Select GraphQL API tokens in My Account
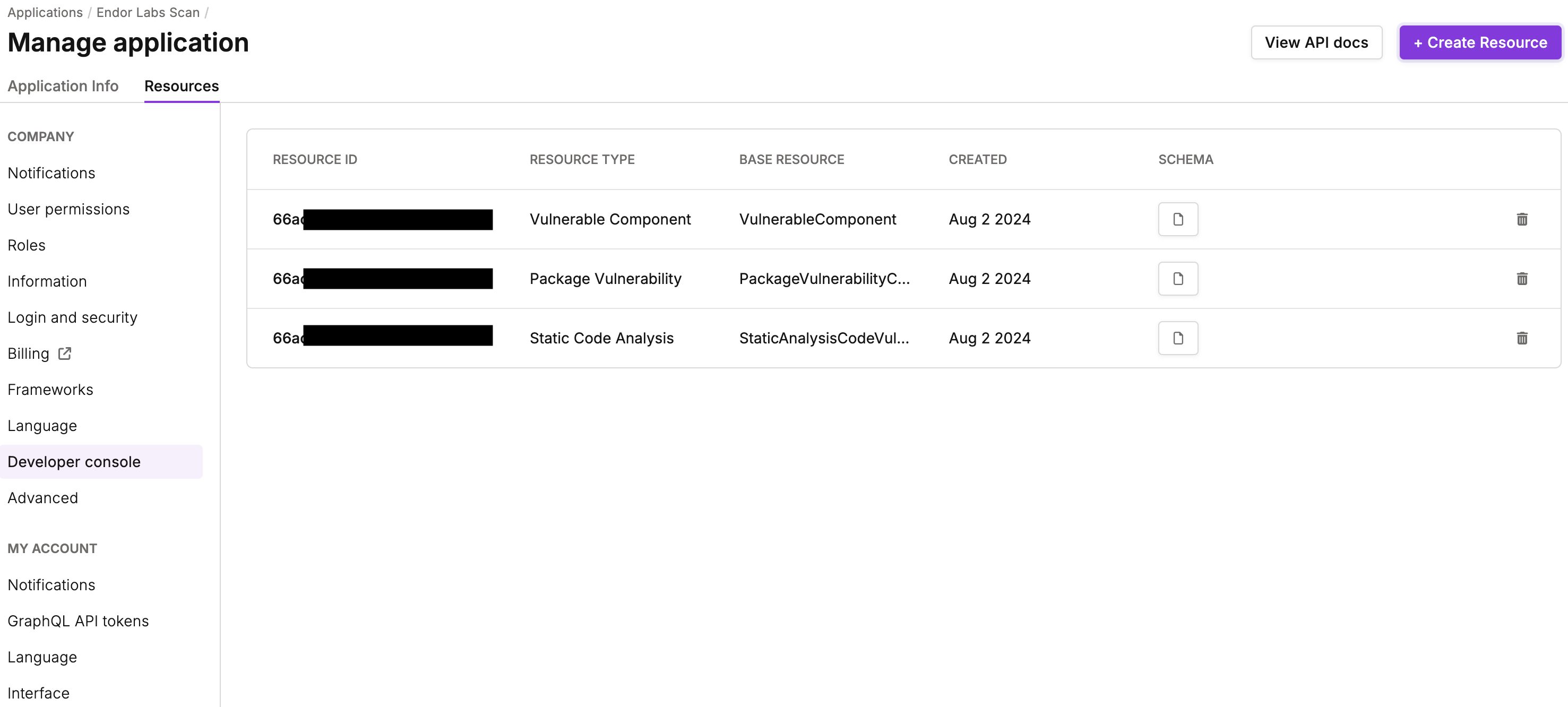The height and width of the screenshot is (707, 1568). [78, 621]
